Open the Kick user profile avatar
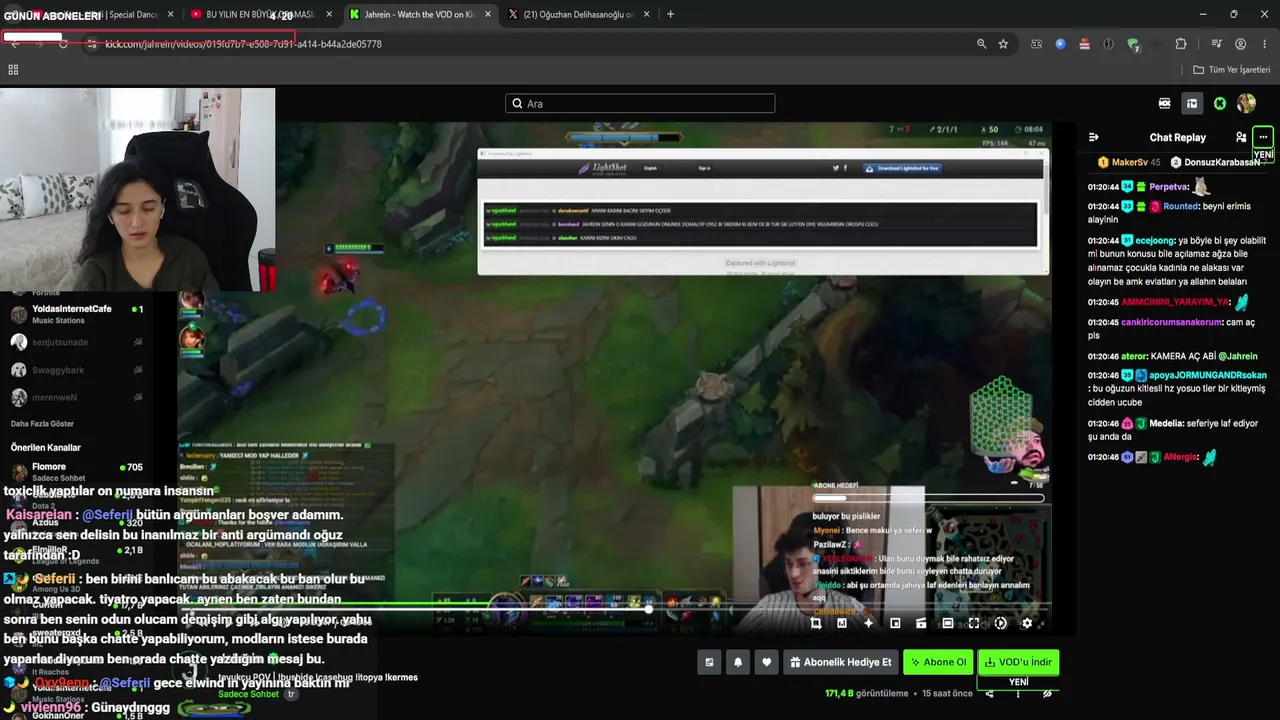The width and height of the screenshot is (1280, 720). (1246, 103)
